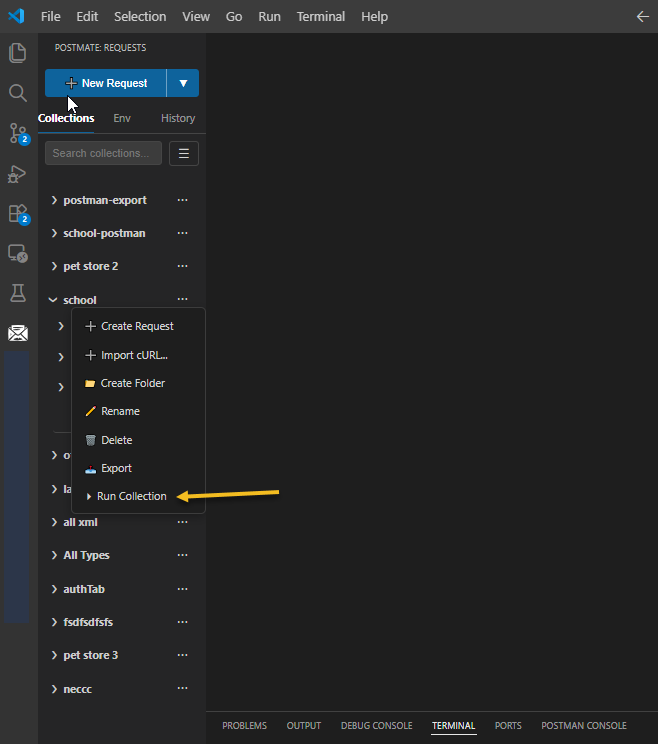Switch to the Collections tab
Viewport: 658px width, 744px height.
pos(66,118)
